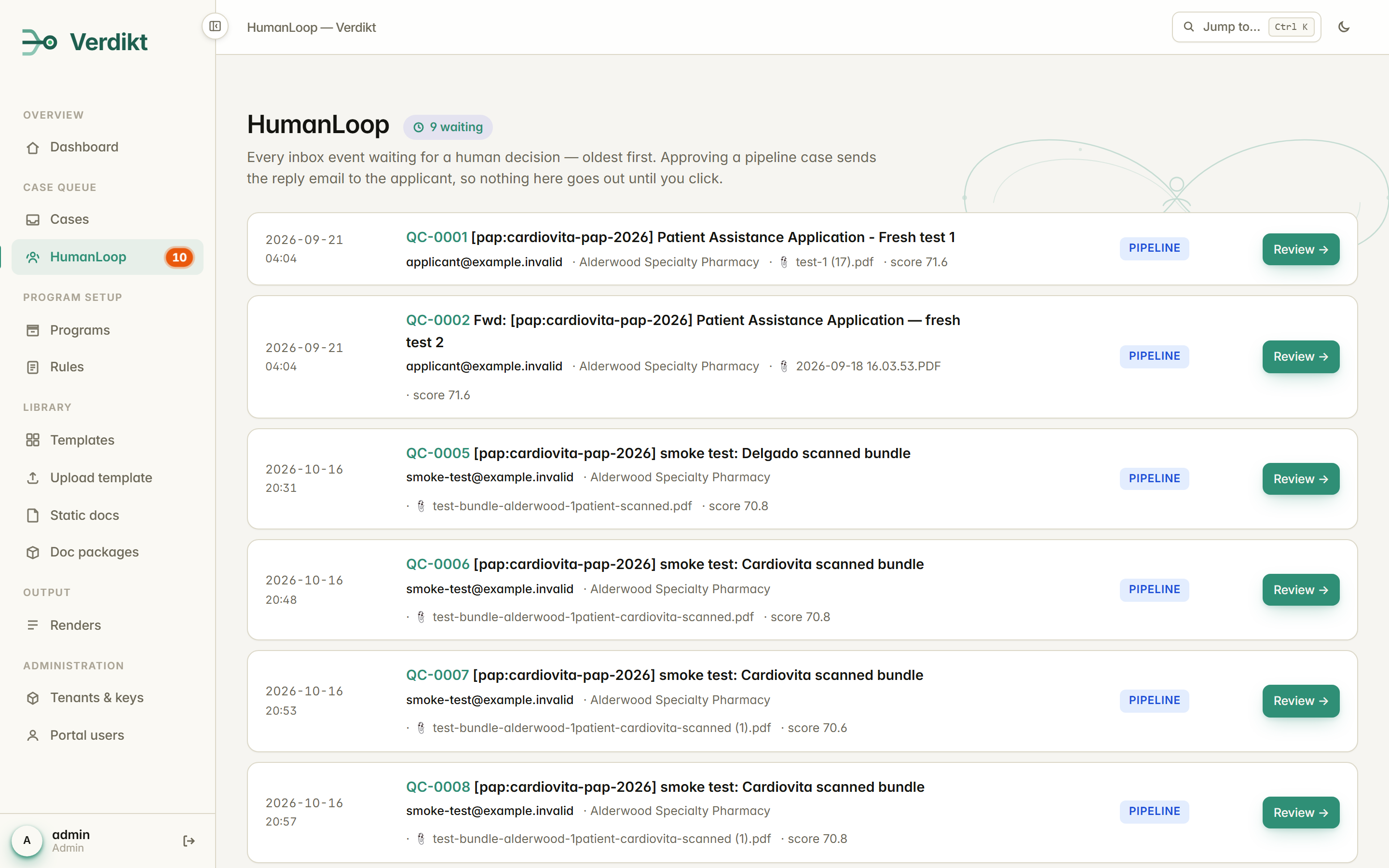Click the admin user avatar
Viewport: 1389px width, 868px height.
pyautogui.click(x=27, y=841)
